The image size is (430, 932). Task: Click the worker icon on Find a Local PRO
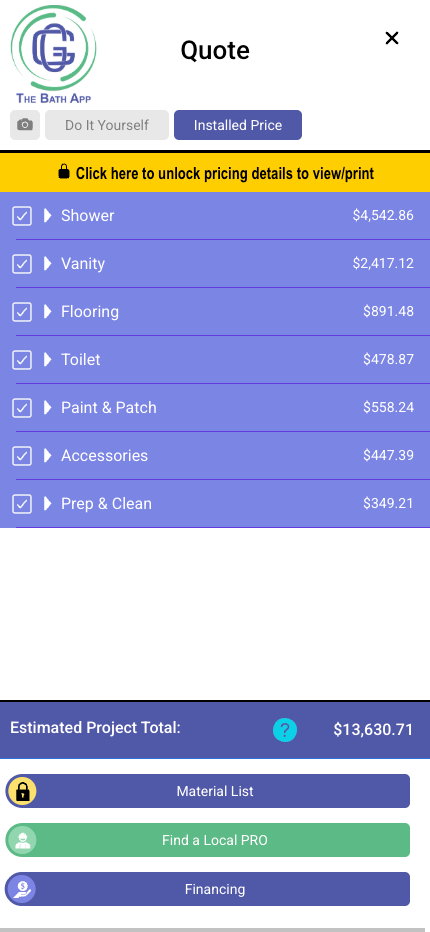point(22,840)
